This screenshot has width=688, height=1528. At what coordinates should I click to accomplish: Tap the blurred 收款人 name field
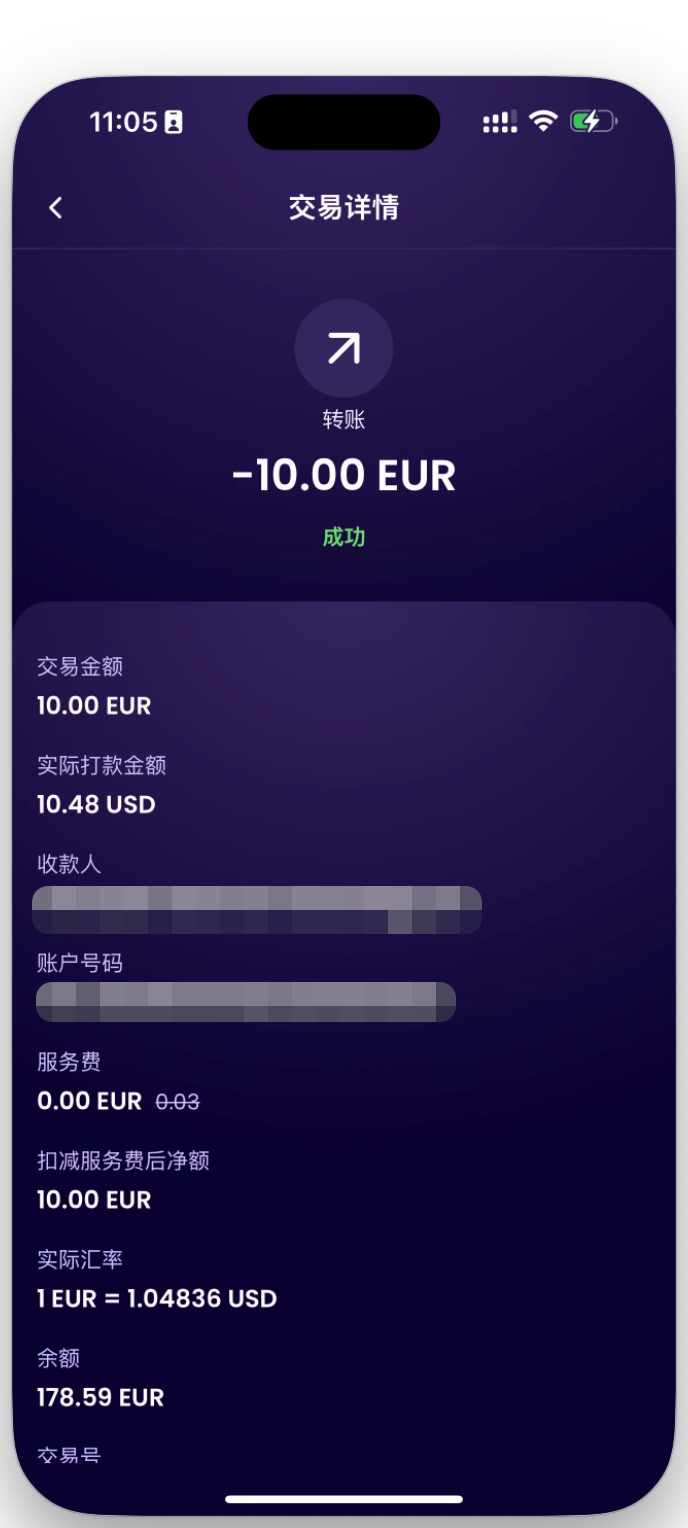pos(257,910)
